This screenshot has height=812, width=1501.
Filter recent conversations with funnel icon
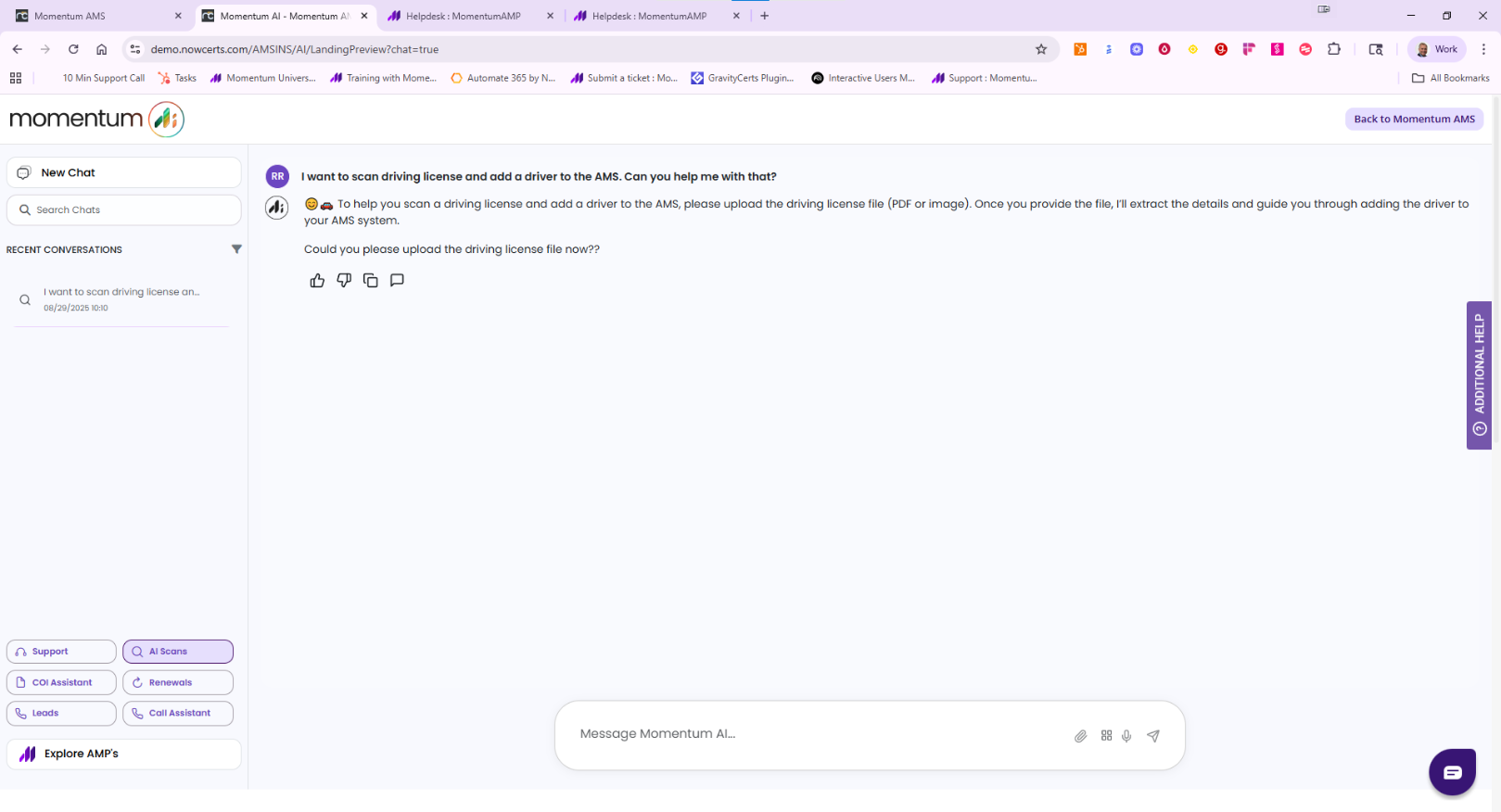[x=236, y=249]
